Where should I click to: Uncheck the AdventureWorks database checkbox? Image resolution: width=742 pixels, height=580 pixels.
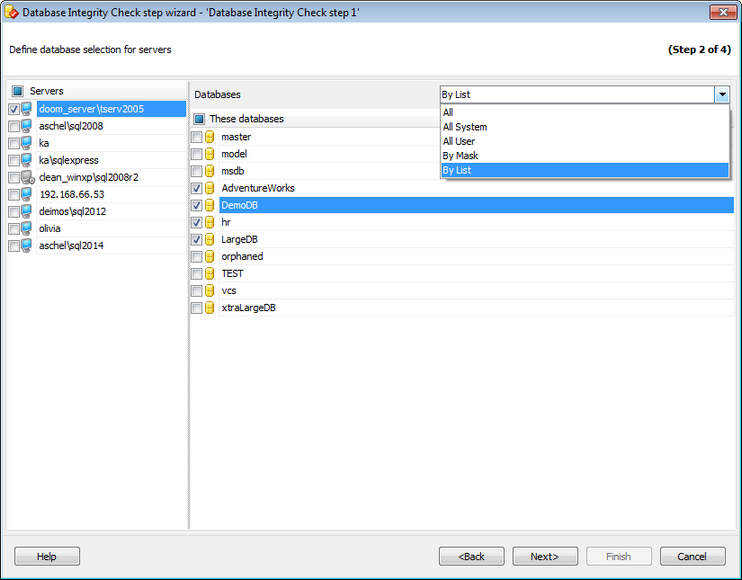196,188
